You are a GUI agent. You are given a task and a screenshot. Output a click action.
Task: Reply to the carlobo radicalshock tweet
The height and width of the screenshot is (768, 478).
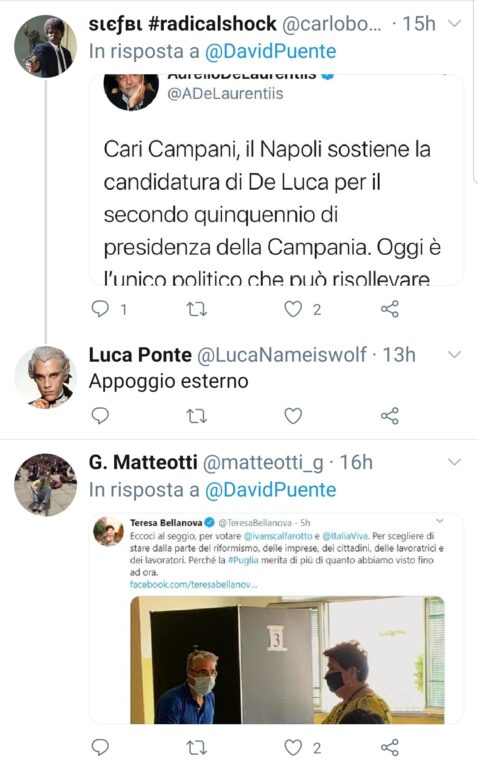100,309
